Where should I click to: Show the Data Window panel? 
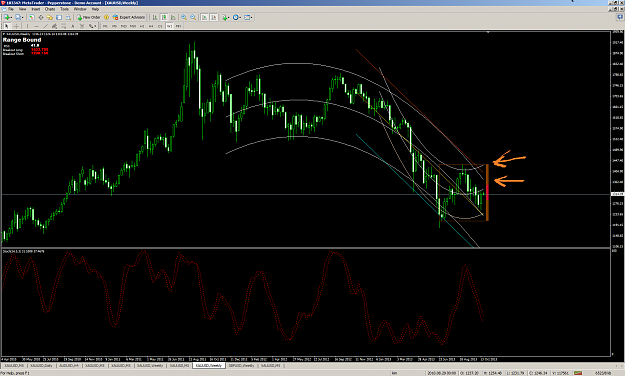[41, 17]
